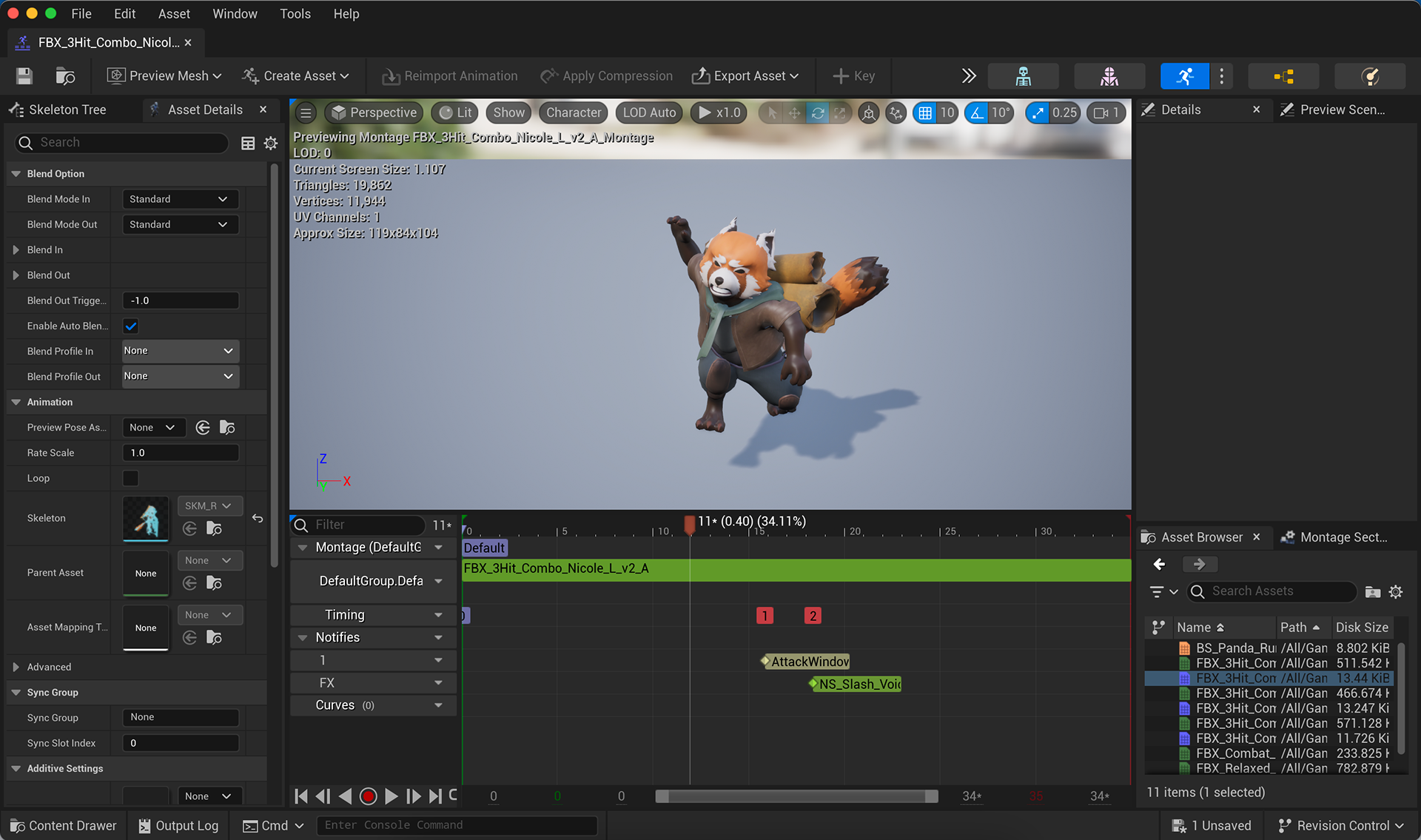Open the Asset menu
Screen dimensions: 1421x840
[x=174, y=13]
